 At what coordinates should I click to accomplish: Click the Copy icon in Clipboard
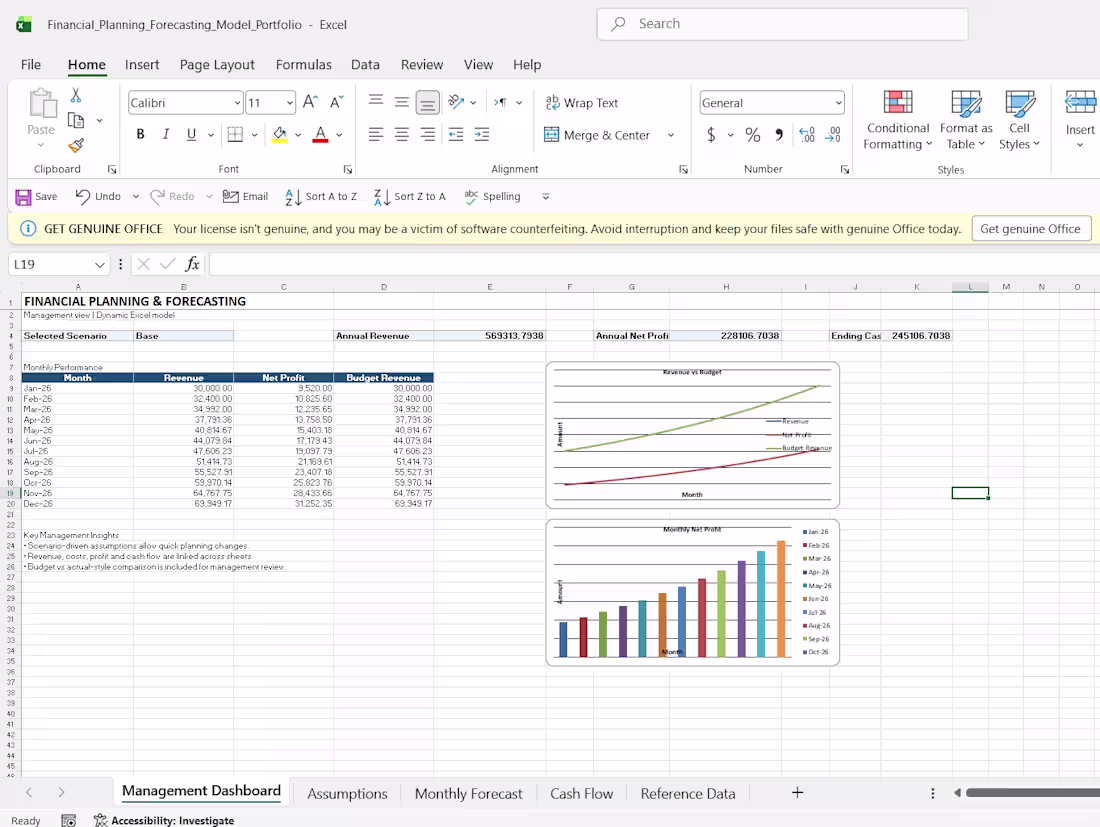76,120
